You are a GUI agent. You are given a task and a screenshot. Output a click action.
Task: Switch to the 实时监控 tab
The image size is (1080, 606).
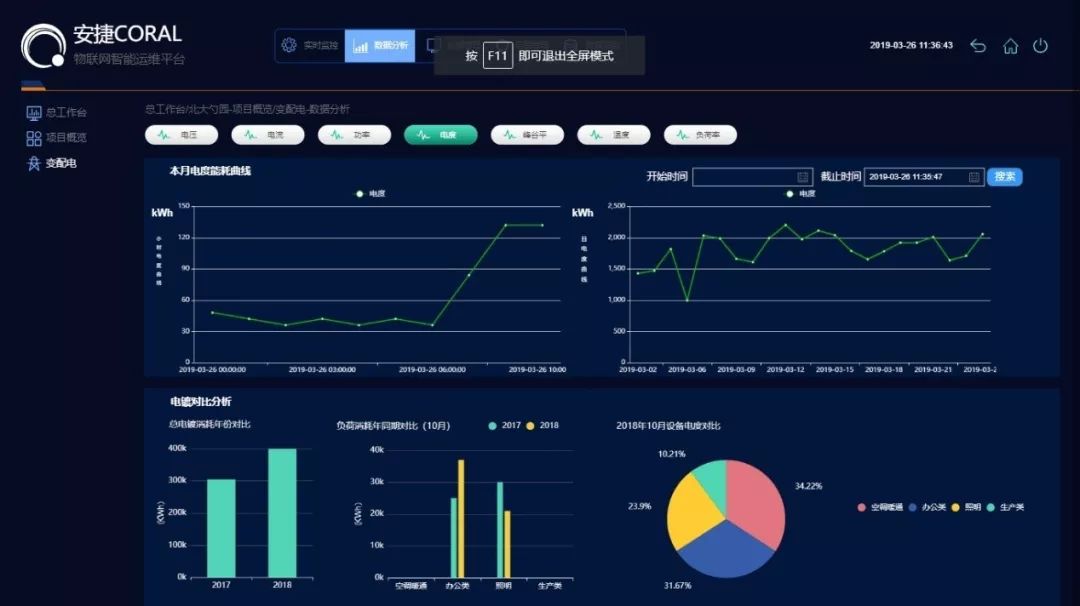311,46
